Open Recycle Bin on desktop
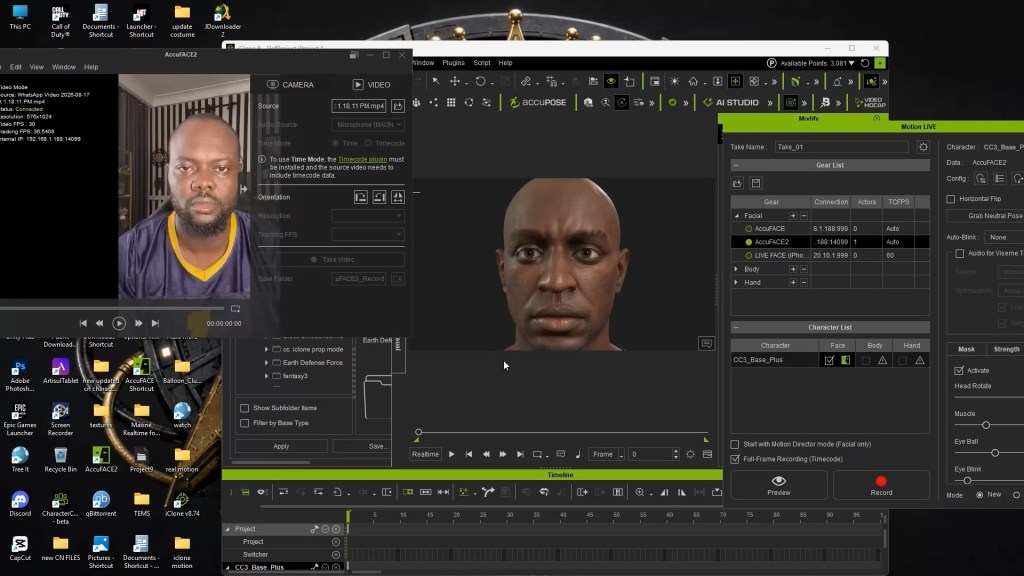 click(60, 459)
